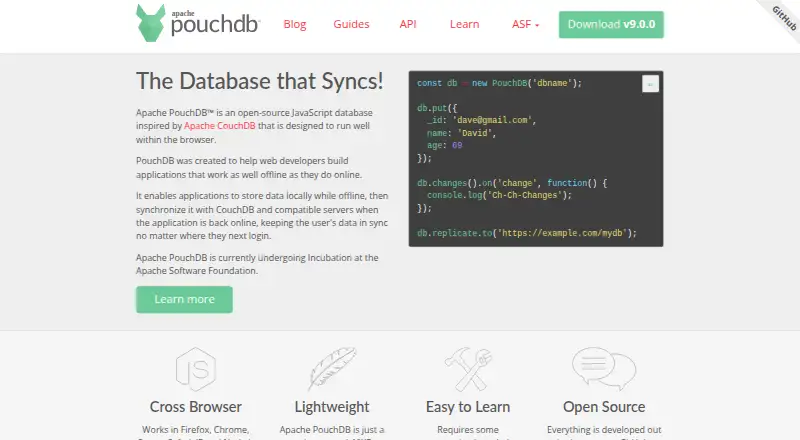
Task: Expand the ASF dropdown menu
Action: point(526,24)
